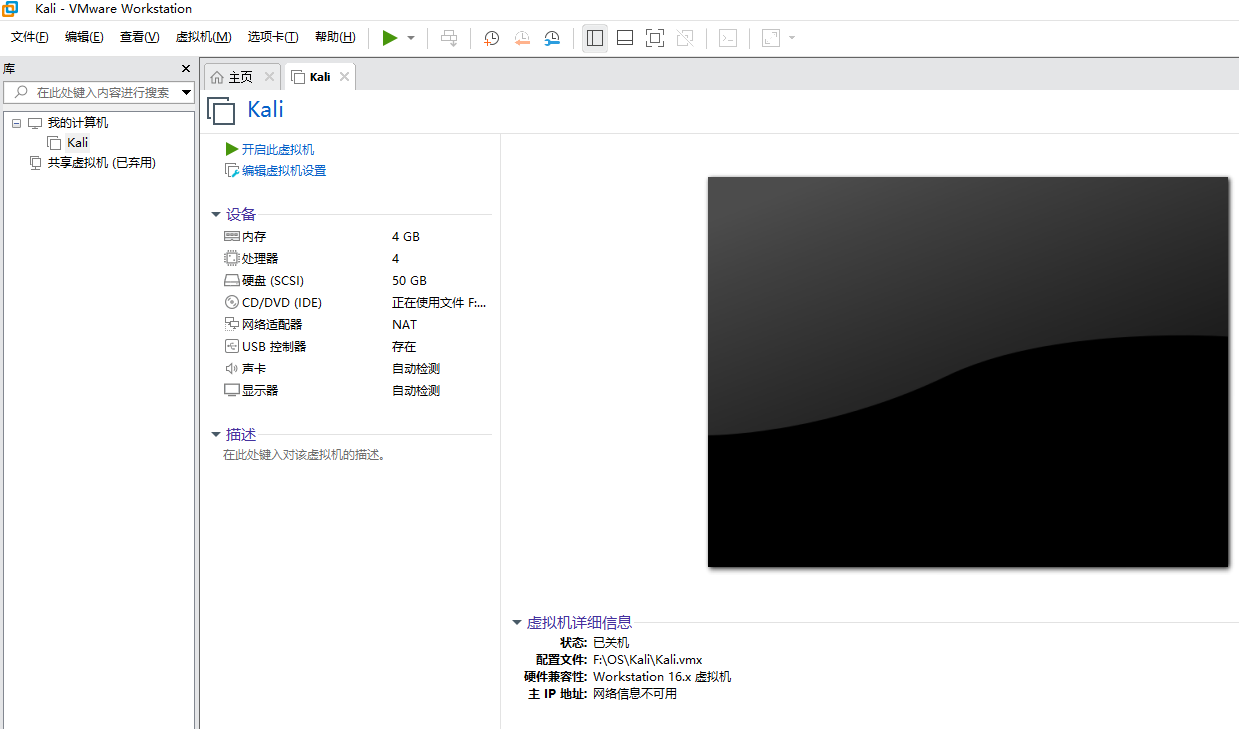Toggle the thumbnail bar view icon
Image resolution: width=1239 pixels, height=729 pixels.
pyautogui.click(x=625, y=38)
